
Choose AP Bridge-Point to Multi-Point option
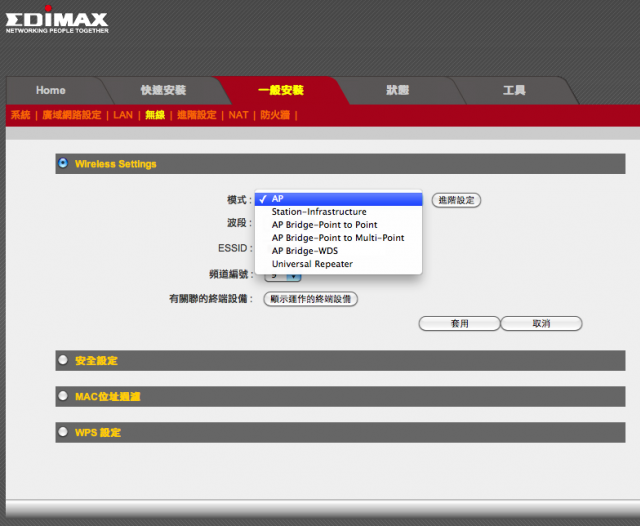coord(338,238)
